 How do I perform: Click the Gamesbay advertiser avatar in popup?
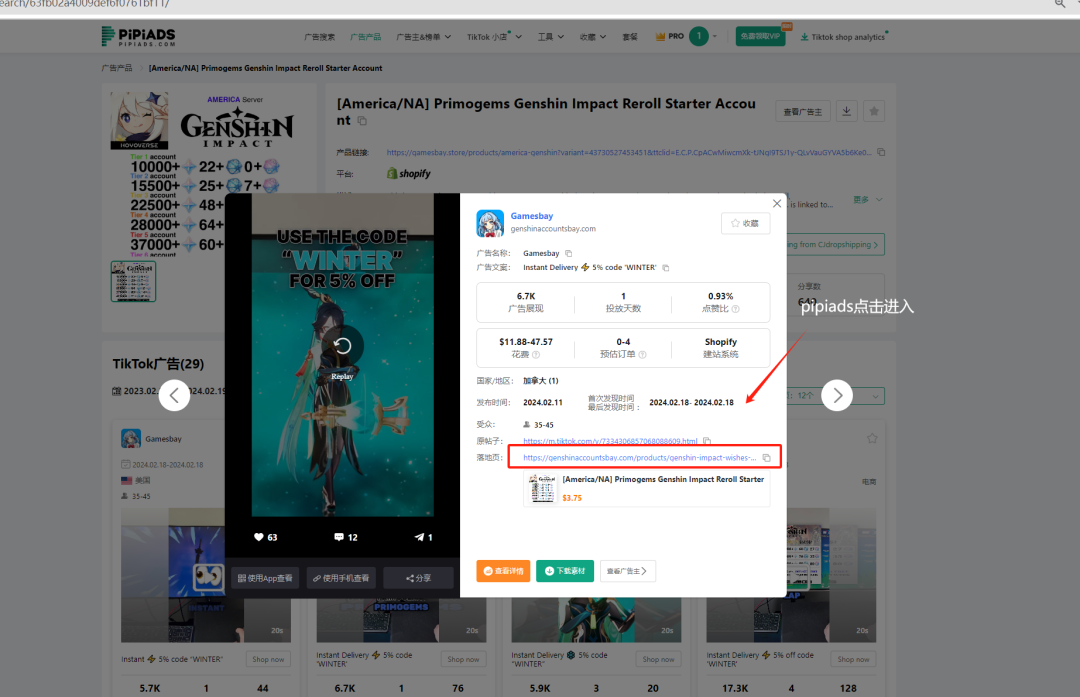tap(490, 223)
